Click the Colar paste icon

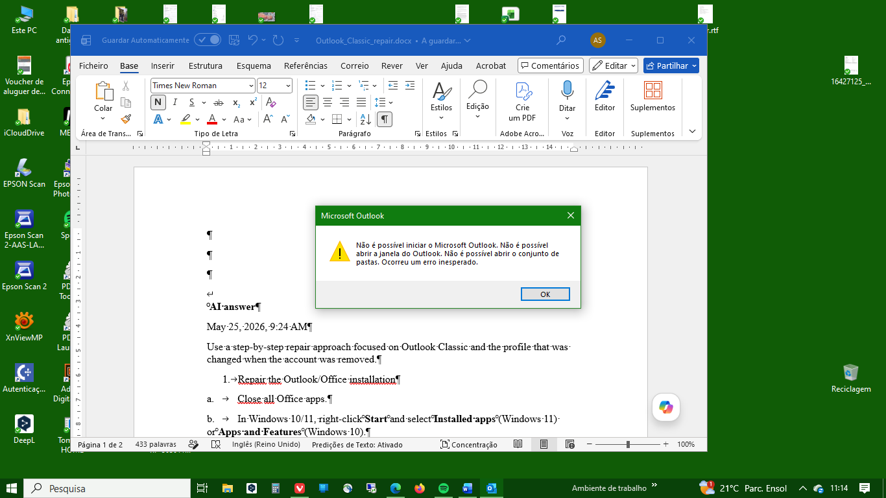click(x=103, y=91)
